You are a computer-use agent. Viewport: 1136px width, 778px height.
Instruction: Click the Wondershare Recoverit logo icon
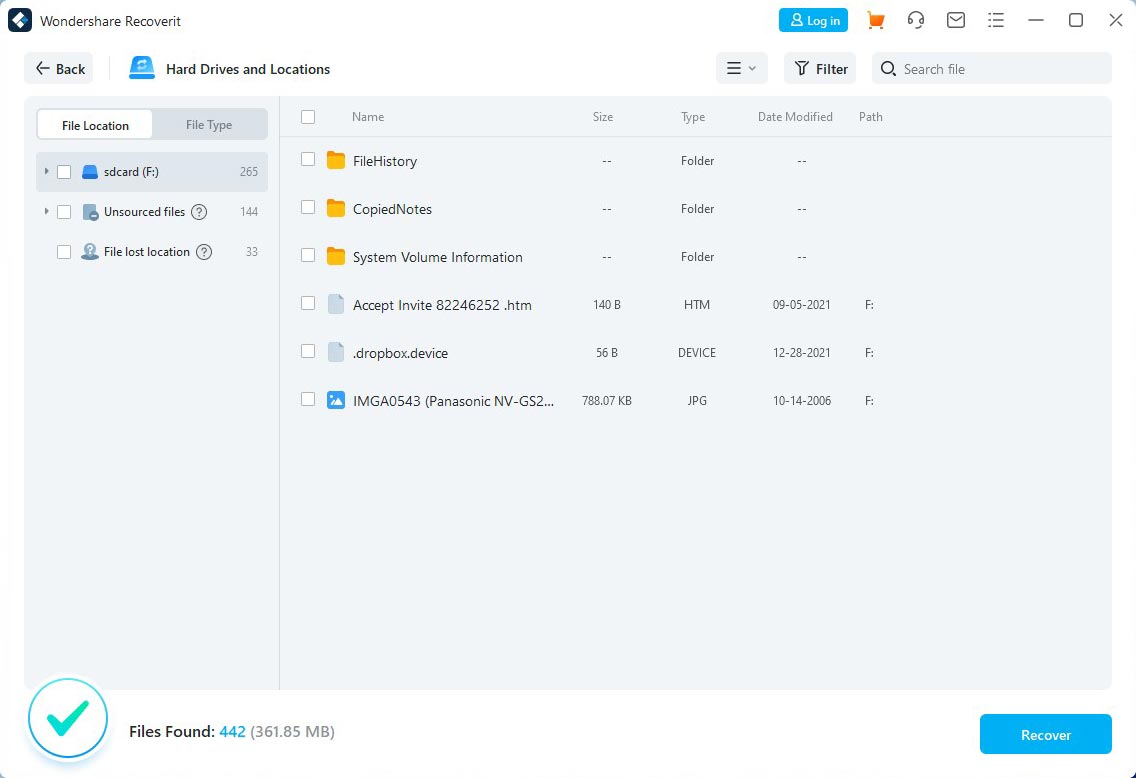(20, 20)
